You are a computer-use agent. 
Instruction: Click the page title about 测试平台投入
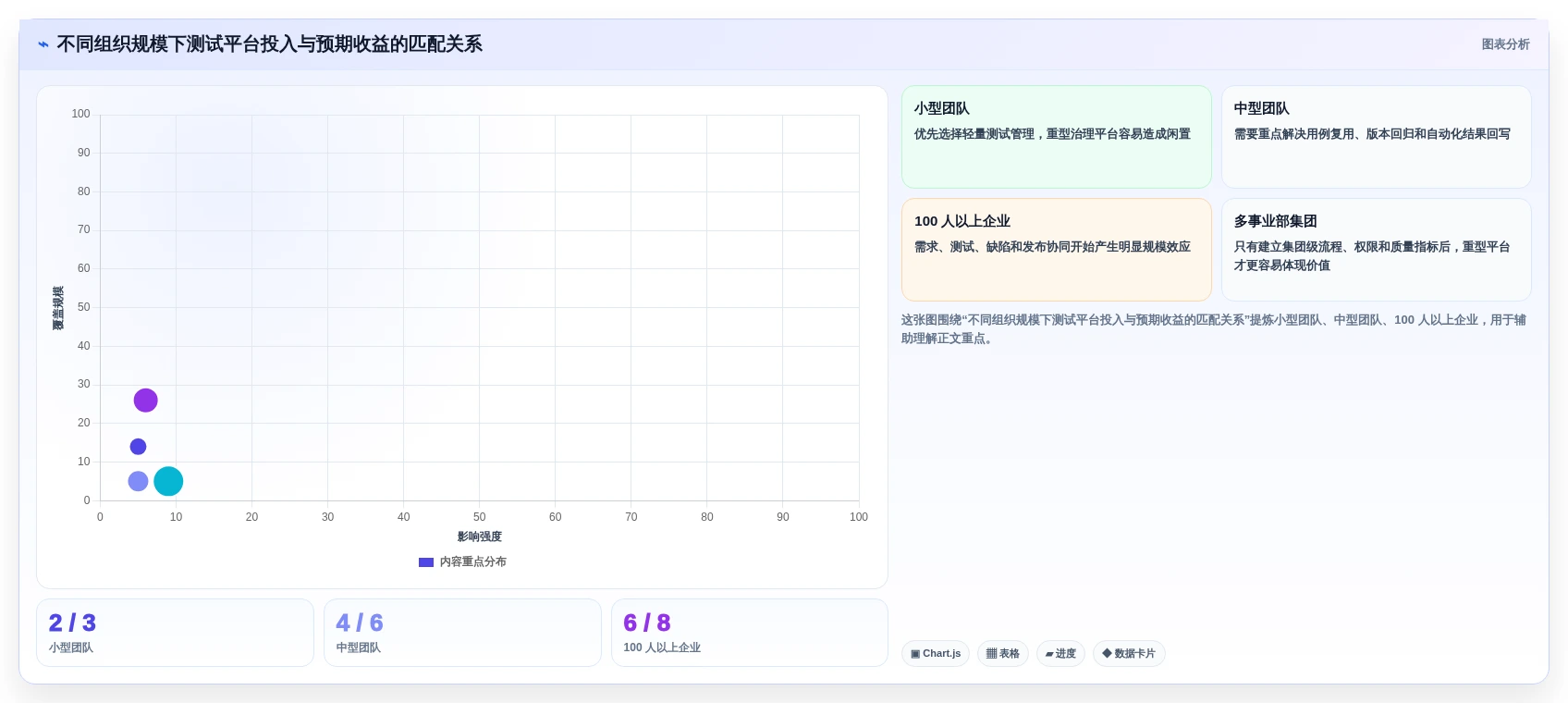pyautogui.click(x=269, y=44)
